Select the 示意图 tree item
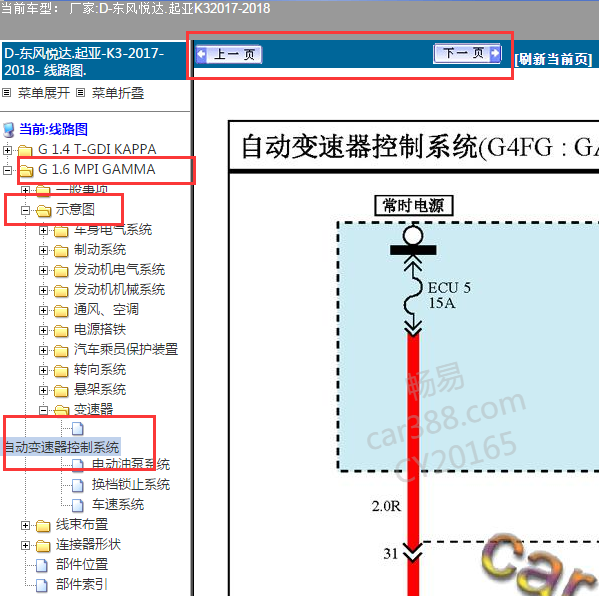 pyautogui.click(x=75, y=209)
